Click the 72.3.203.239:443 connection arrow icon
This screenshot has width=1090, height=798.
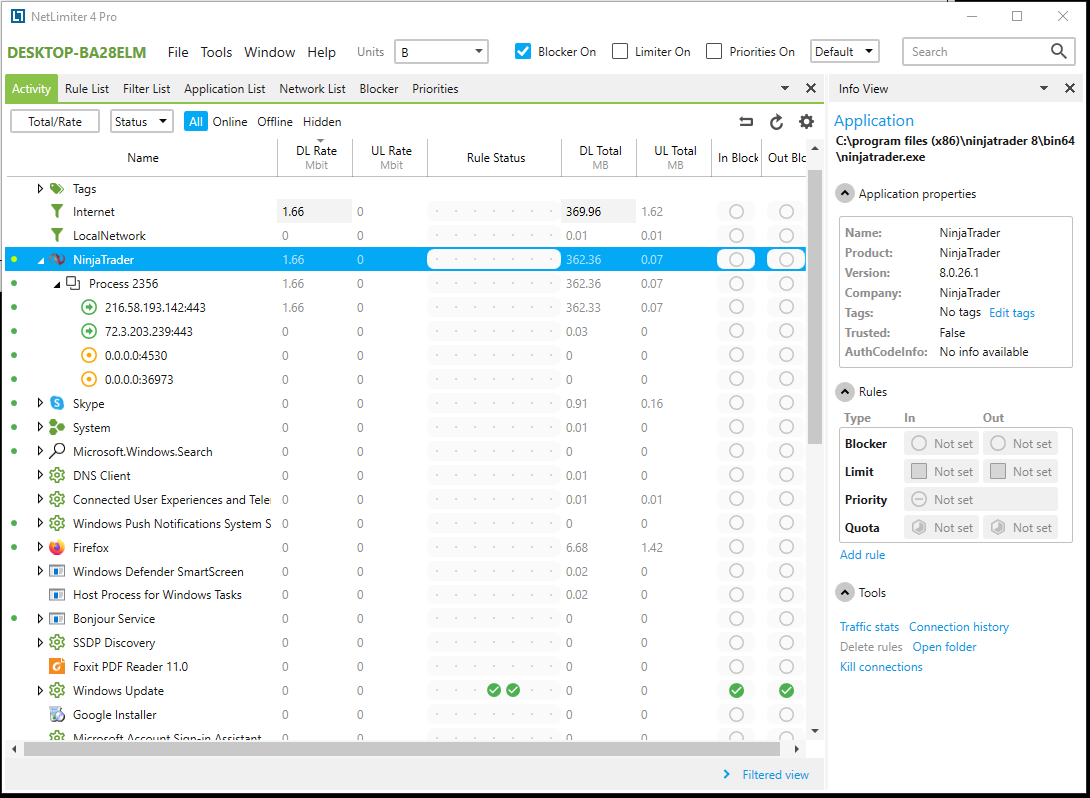(x=89, y=331)
